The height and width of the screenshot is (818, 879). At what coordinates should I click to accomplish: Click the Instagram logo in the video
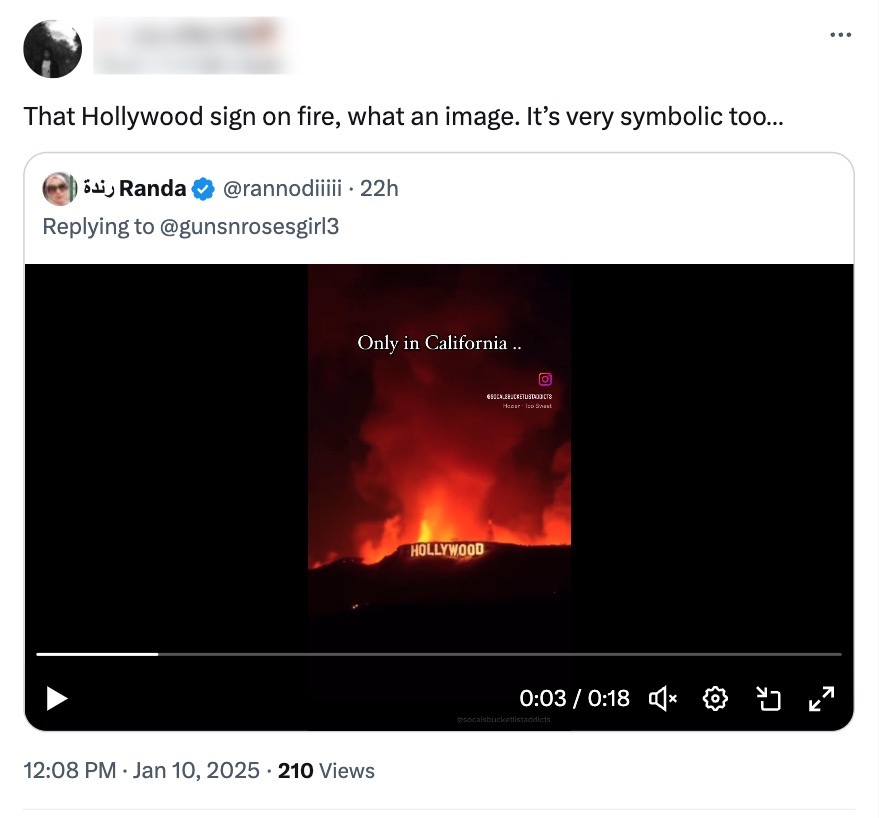coord(545,379)
